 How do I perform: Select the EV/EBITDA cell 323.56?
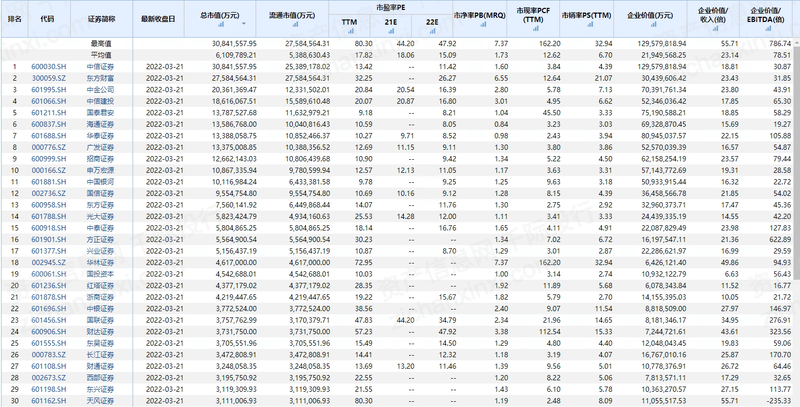coord(781,332)
